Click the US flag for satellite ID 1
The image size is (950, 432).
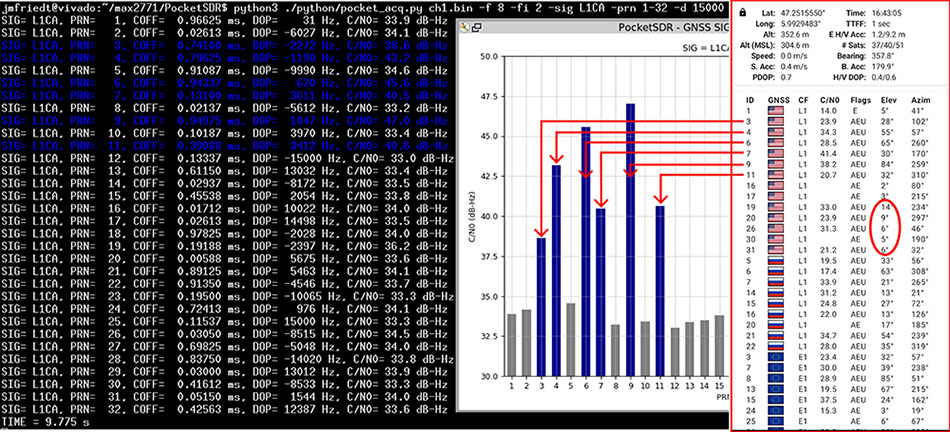[x=776, y=111]
